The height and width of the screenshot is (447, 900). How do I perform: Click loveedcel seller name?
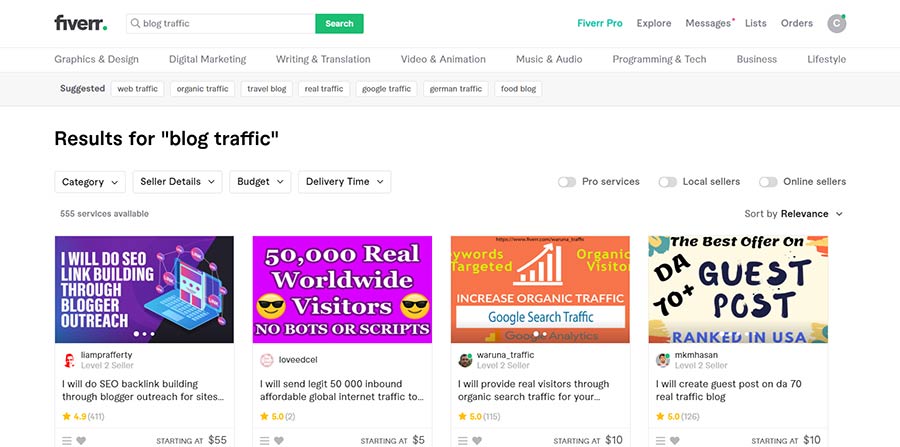298,360
